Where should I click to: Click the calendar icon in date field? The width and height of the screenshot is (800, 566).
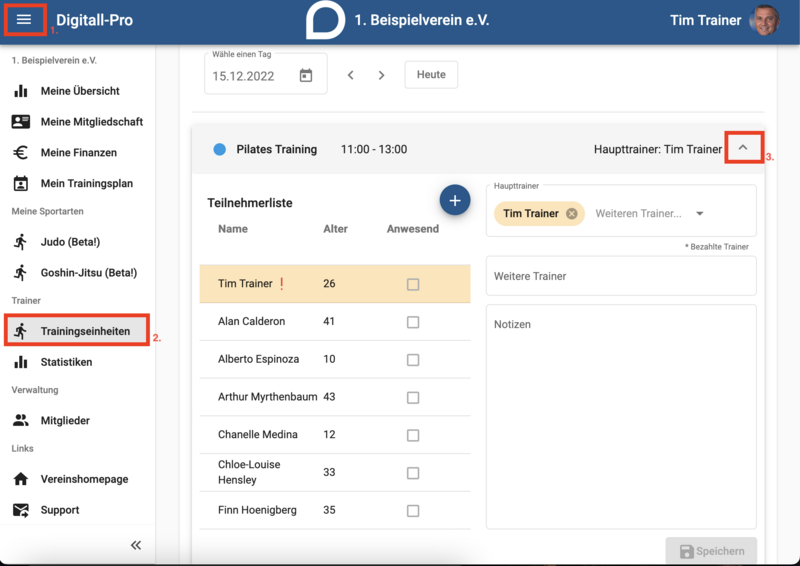306,76
